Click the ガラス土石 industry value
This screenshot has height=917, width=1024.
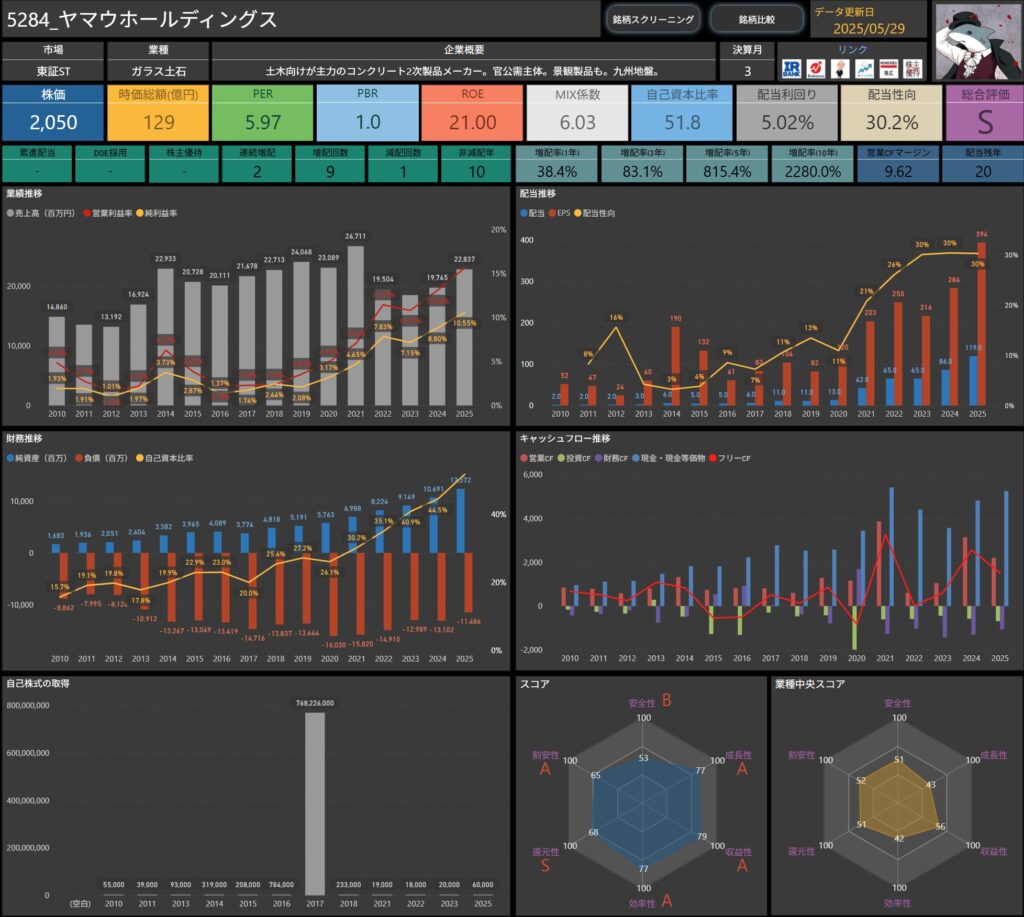click(x=158, y=71)
